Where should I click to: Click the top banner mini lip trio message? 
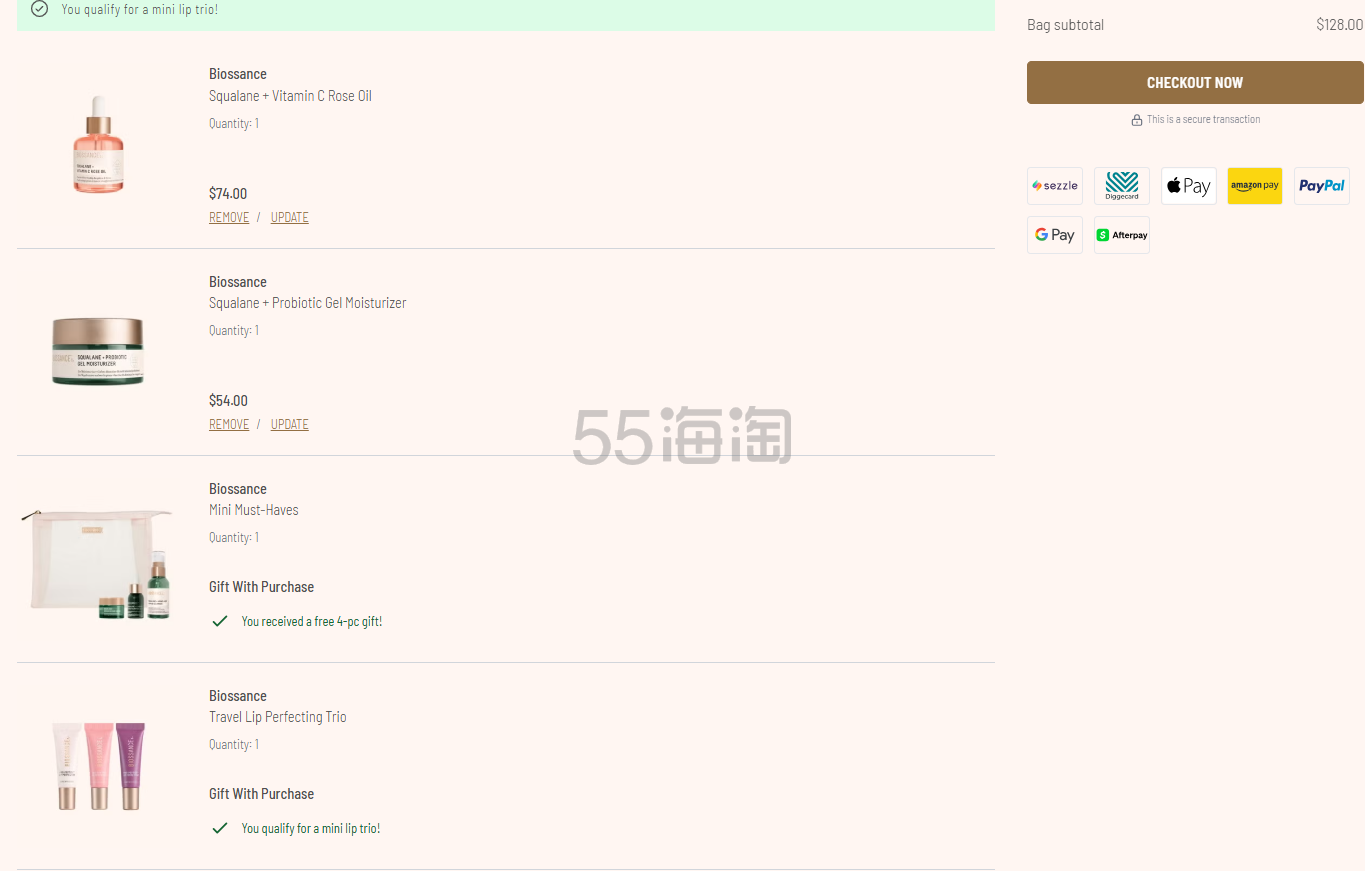tap(140, 9)
